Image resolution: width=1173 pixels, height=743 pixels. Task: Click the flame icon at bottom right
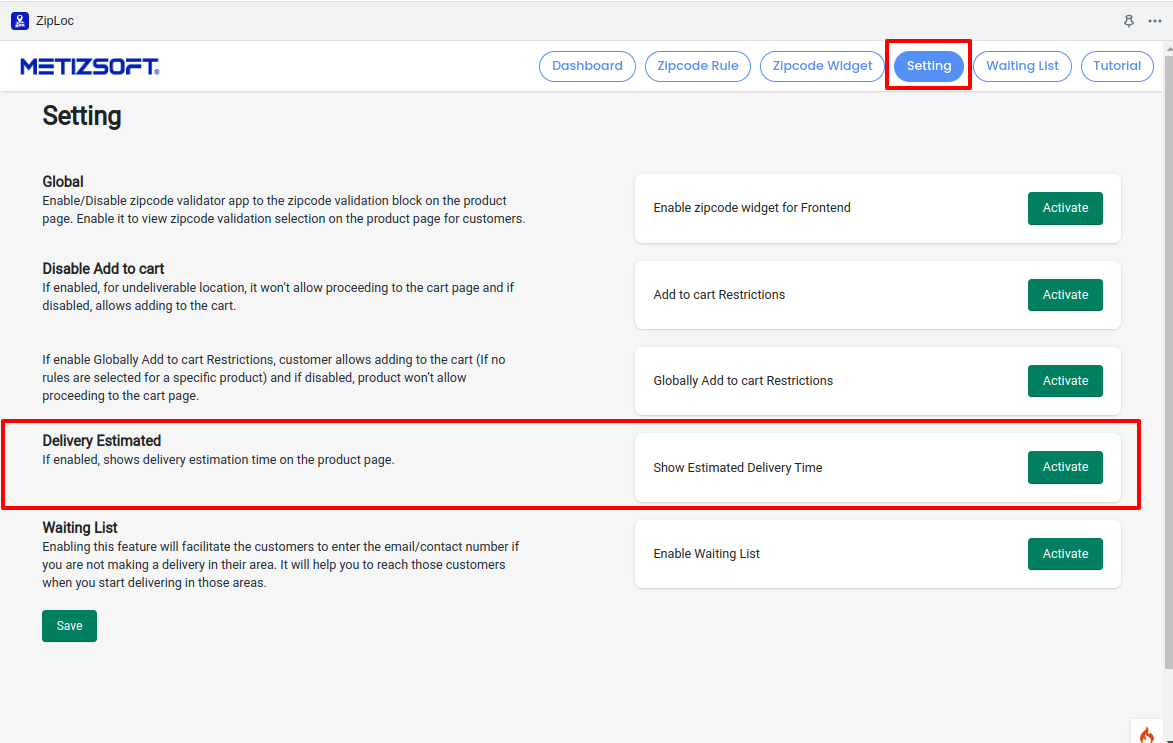[1146, 734]
